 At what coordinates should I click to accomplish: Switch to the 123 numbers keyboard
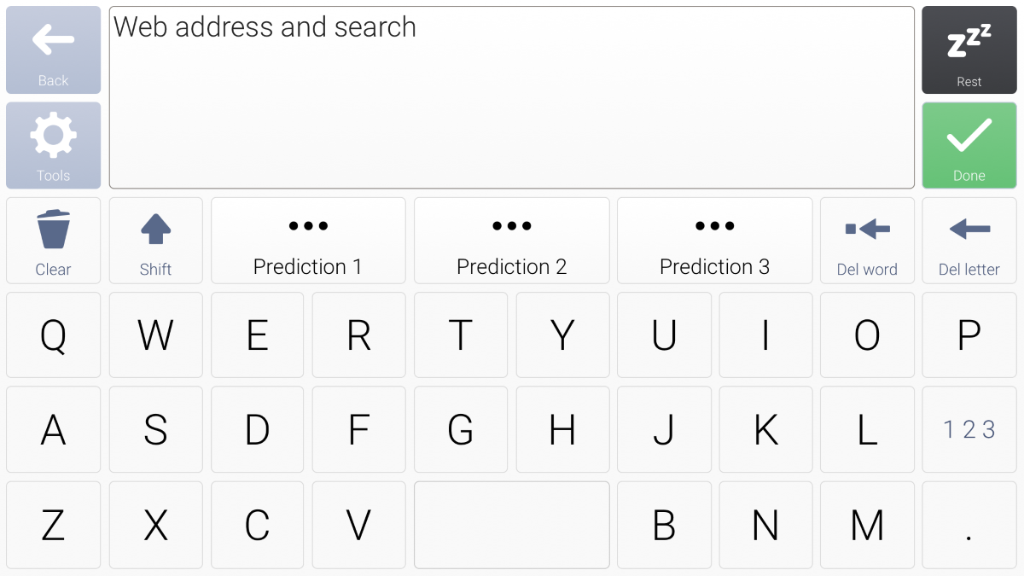coord(968,430)
